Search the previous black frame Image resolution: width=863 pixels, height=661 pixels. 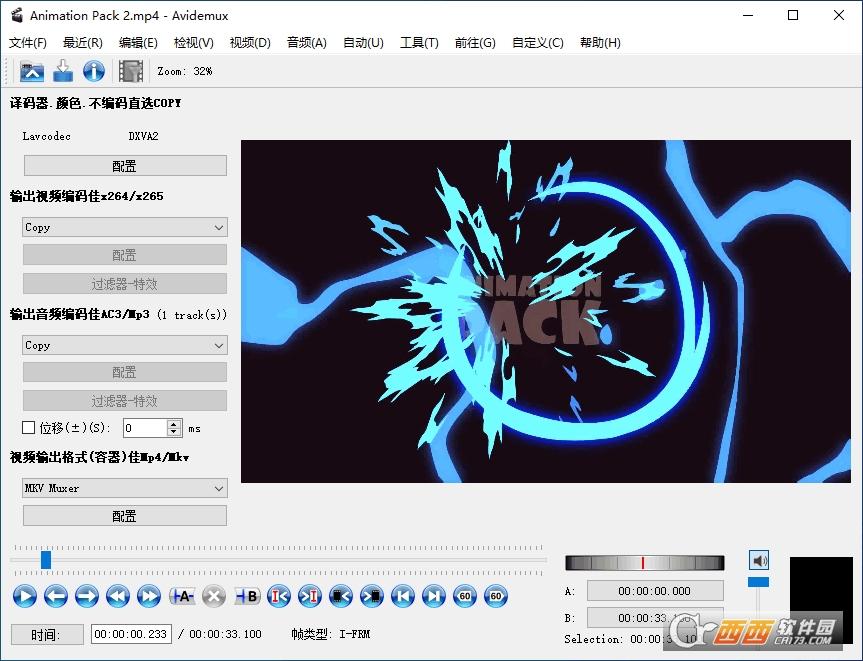pyautogui.click(x=341, y=596)
